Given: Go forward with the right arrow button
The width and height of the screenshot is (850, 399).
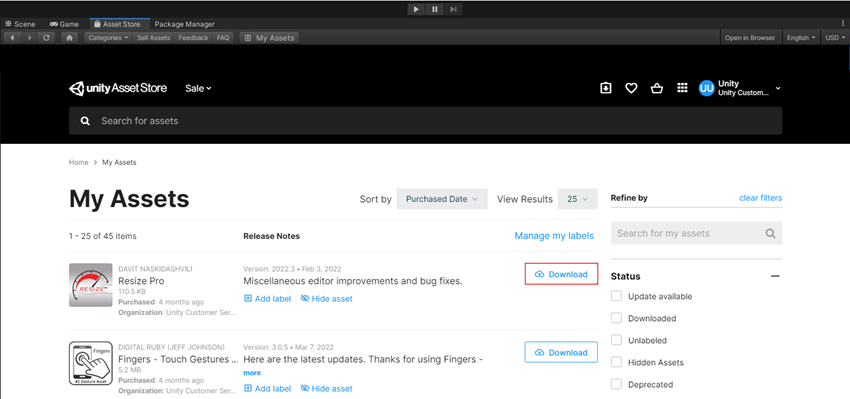Looking at the screenshot, I should pyautogui.click(x=29, y=38).
